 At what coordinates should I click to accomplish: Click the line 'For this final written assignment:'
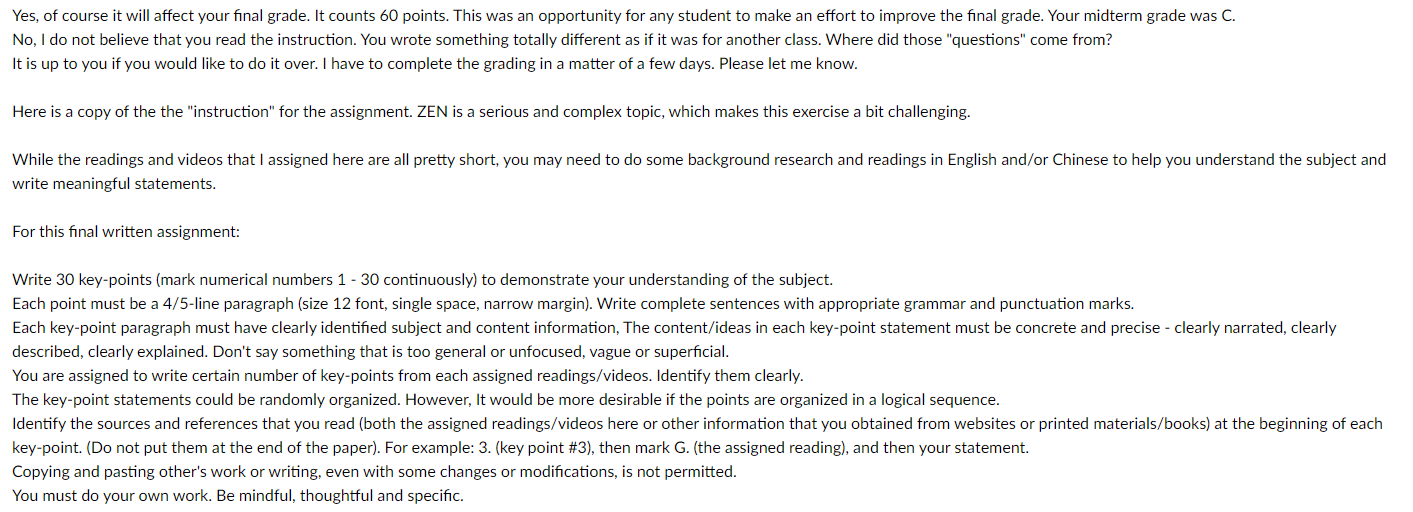point(126,231)
